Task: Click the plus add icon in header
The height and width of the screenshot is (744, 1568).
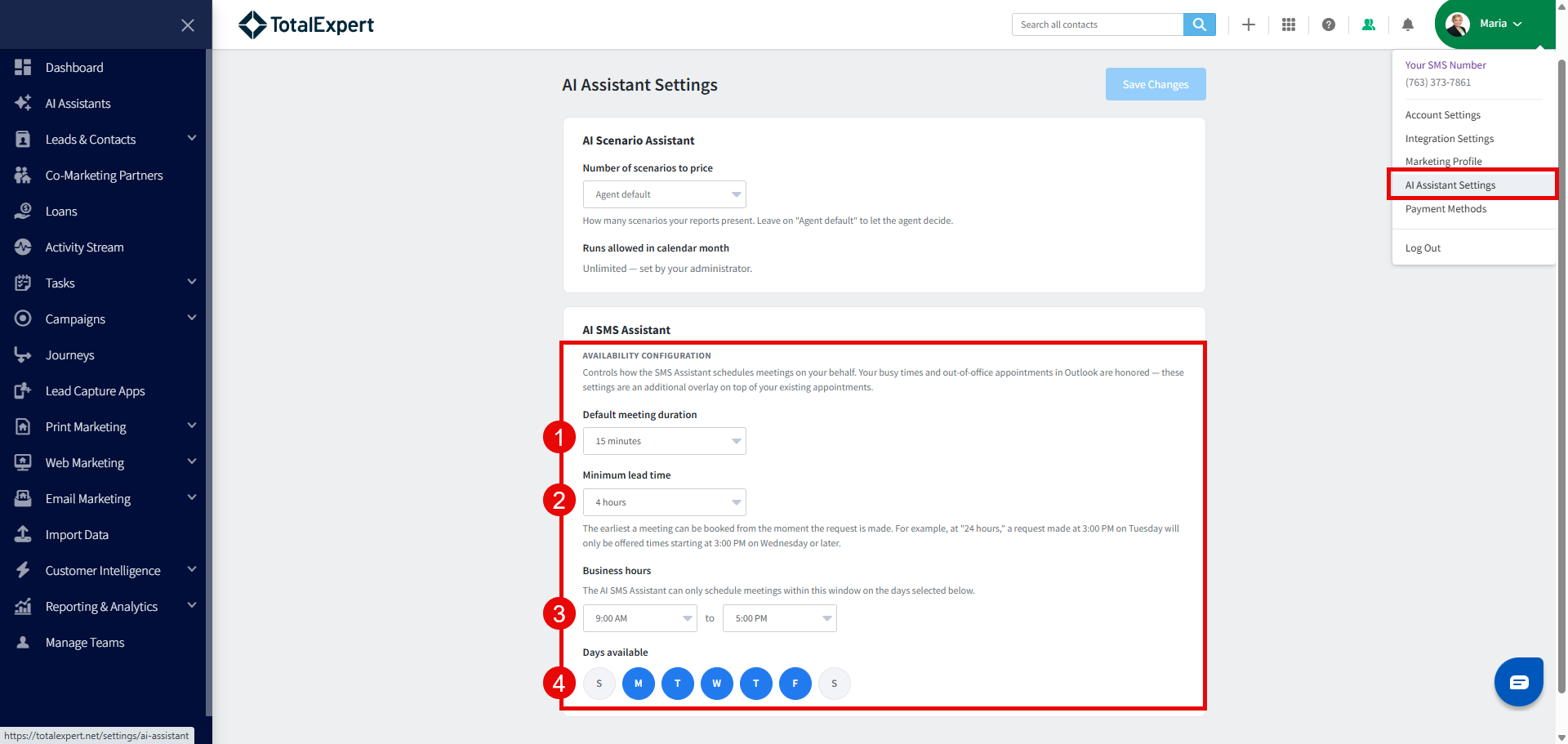Action: [x=1249, y=25]
